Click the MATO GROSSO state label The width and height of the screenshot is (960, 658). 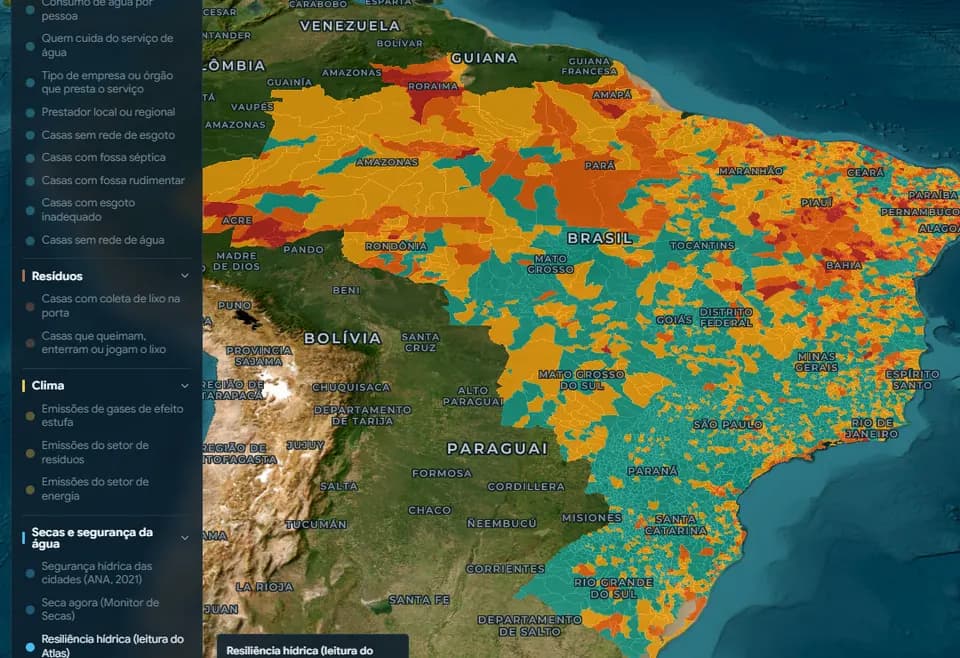pyautogui.click(x=550, y=264)
